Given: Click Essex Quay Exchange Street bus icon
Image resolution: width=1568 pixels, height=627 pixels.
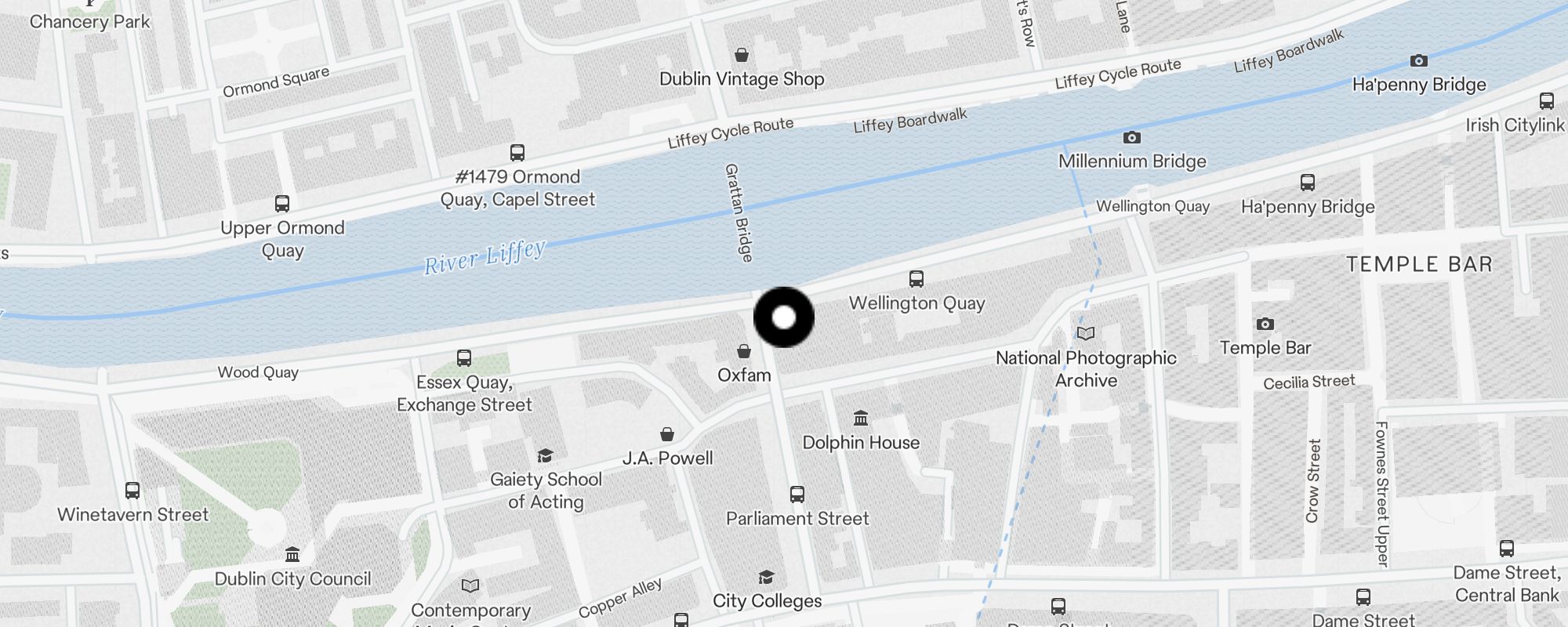Looking at the screenshot, I should [x=464, y=358].
